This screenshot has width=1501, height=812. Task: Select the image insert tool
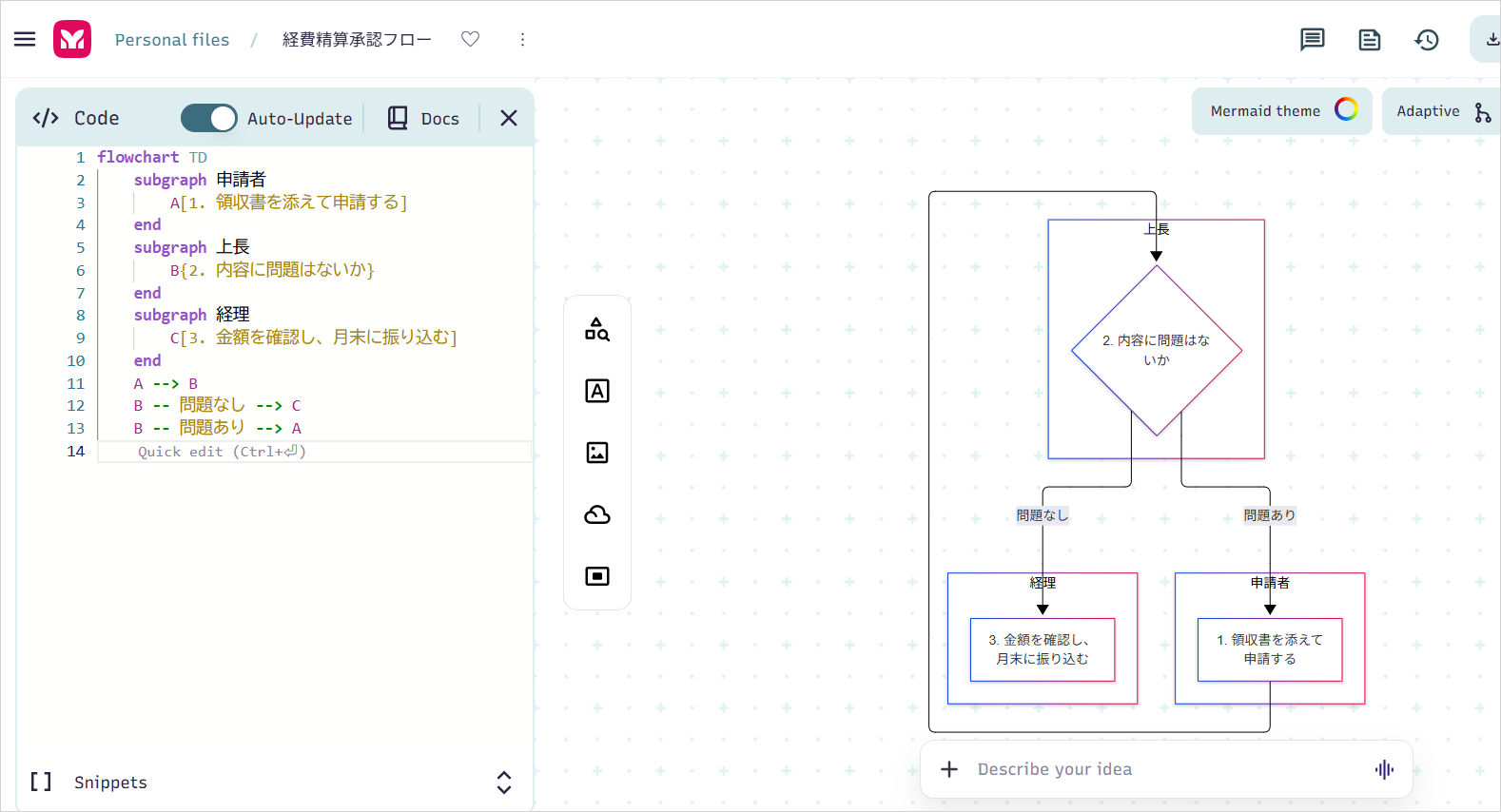point(597,453)
